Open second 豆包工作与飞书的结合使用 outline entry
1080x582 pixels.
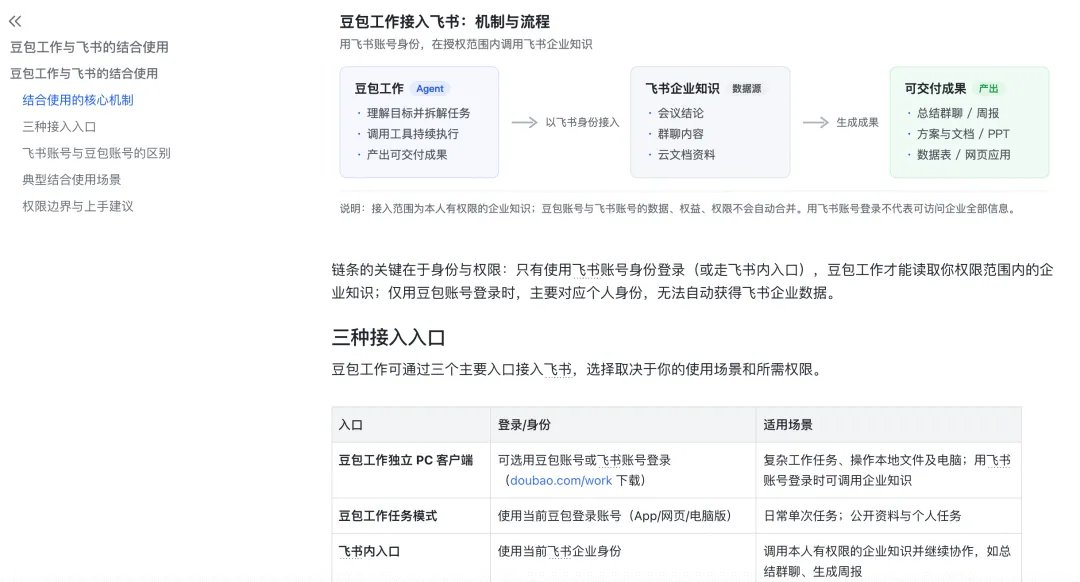pyautogui.click(x=83, y=73)
